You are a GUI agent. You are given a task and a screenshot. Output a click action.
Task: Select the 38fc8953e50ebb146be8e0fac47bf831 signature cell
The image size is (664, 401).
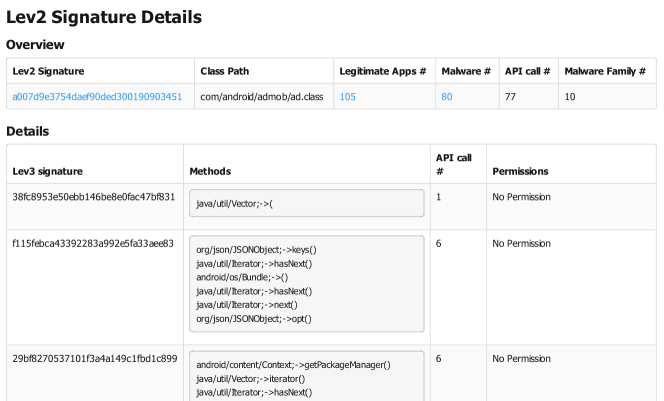tap(94, 197)
